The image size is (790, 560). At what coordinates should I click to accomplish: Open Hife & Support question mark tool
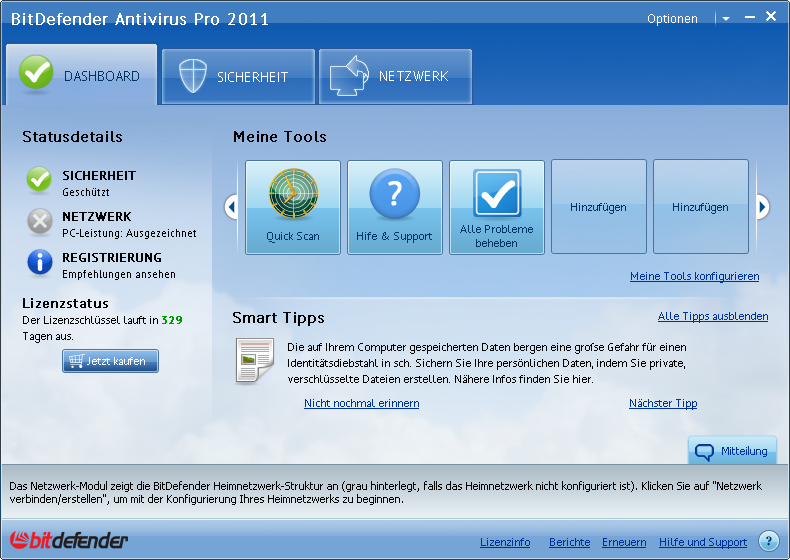tap(394, 207)
